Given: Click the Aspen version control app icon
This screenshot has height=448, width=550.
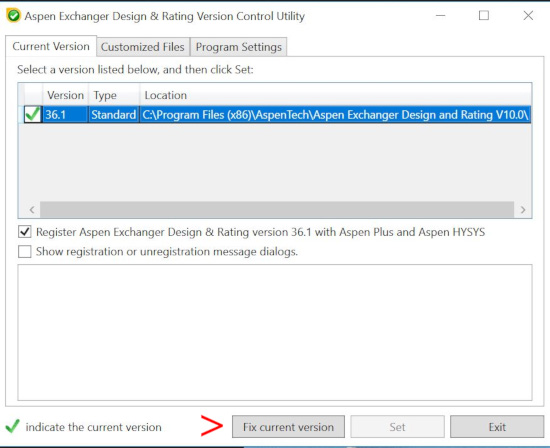Looking at the screenshot, I should click(14, 16).
